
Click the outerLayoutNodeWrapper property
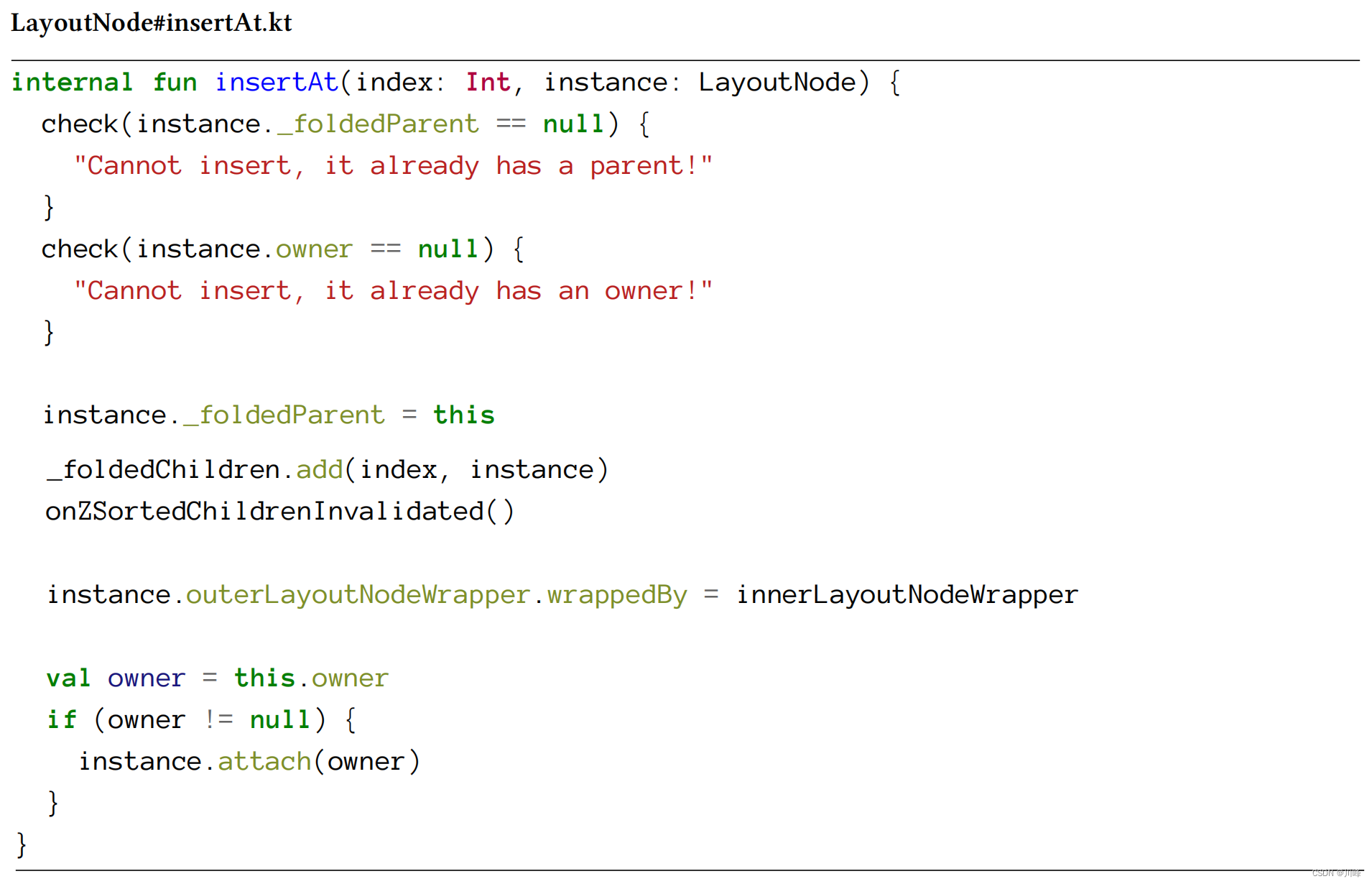tap(358, 595)
